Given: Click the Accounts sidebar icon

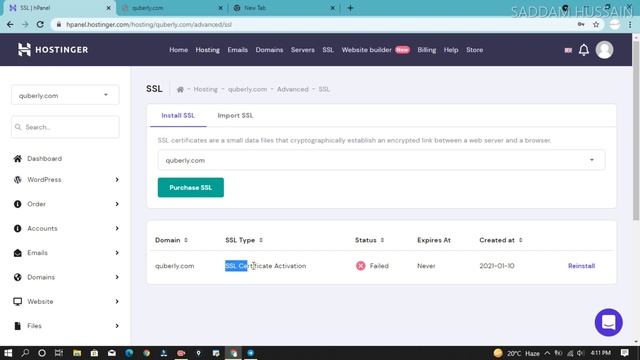Looking at the screenshot, I should [18, 229].
